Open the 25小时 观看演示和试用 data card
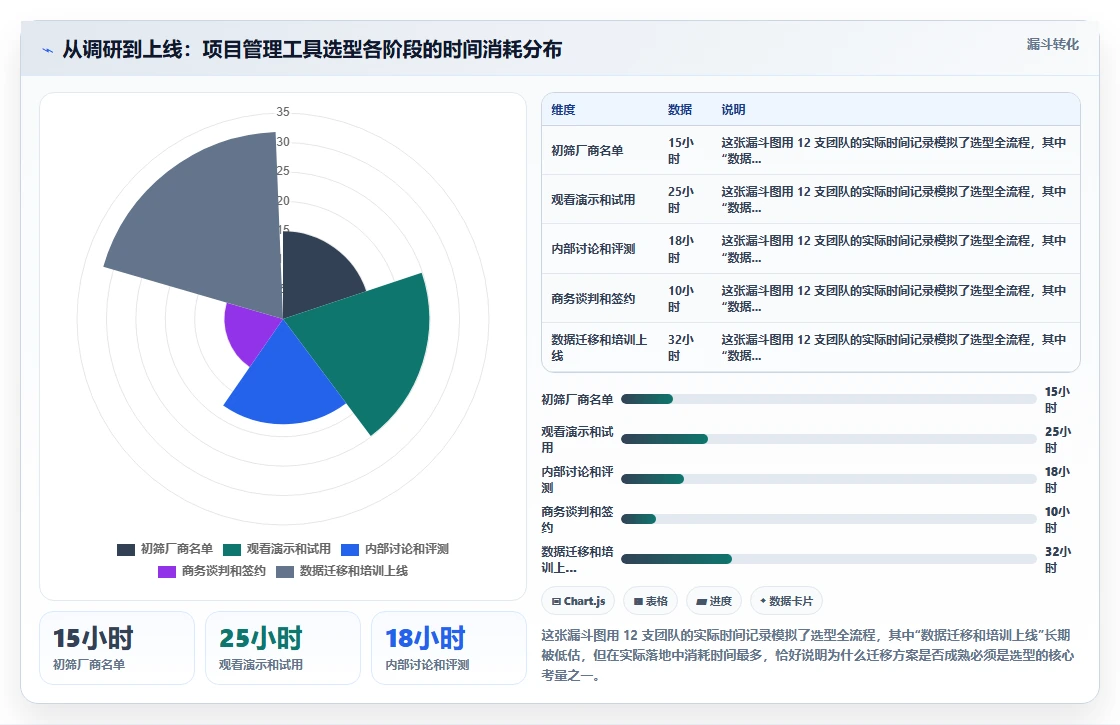The image size is (1120, 725). [283, 648]
